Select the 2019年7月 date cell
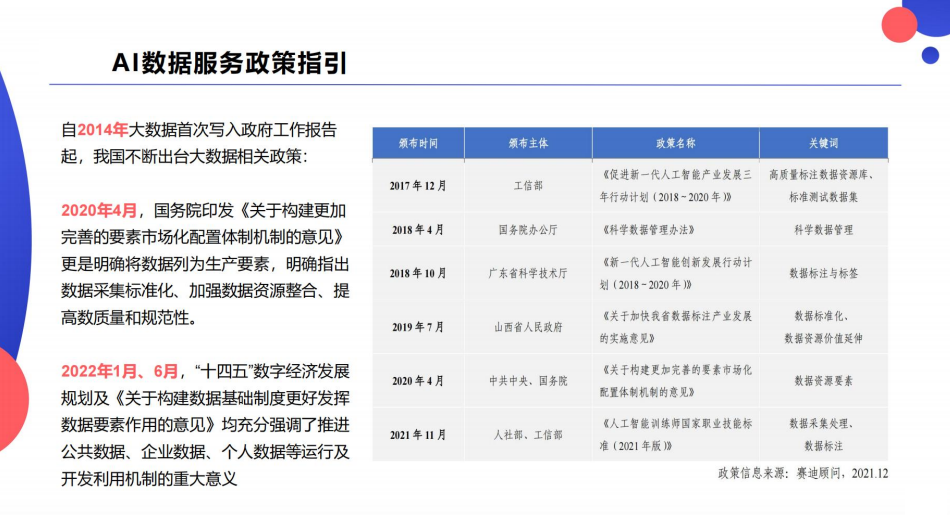Screen dimensions: 950x515 (x=418, y=327)
